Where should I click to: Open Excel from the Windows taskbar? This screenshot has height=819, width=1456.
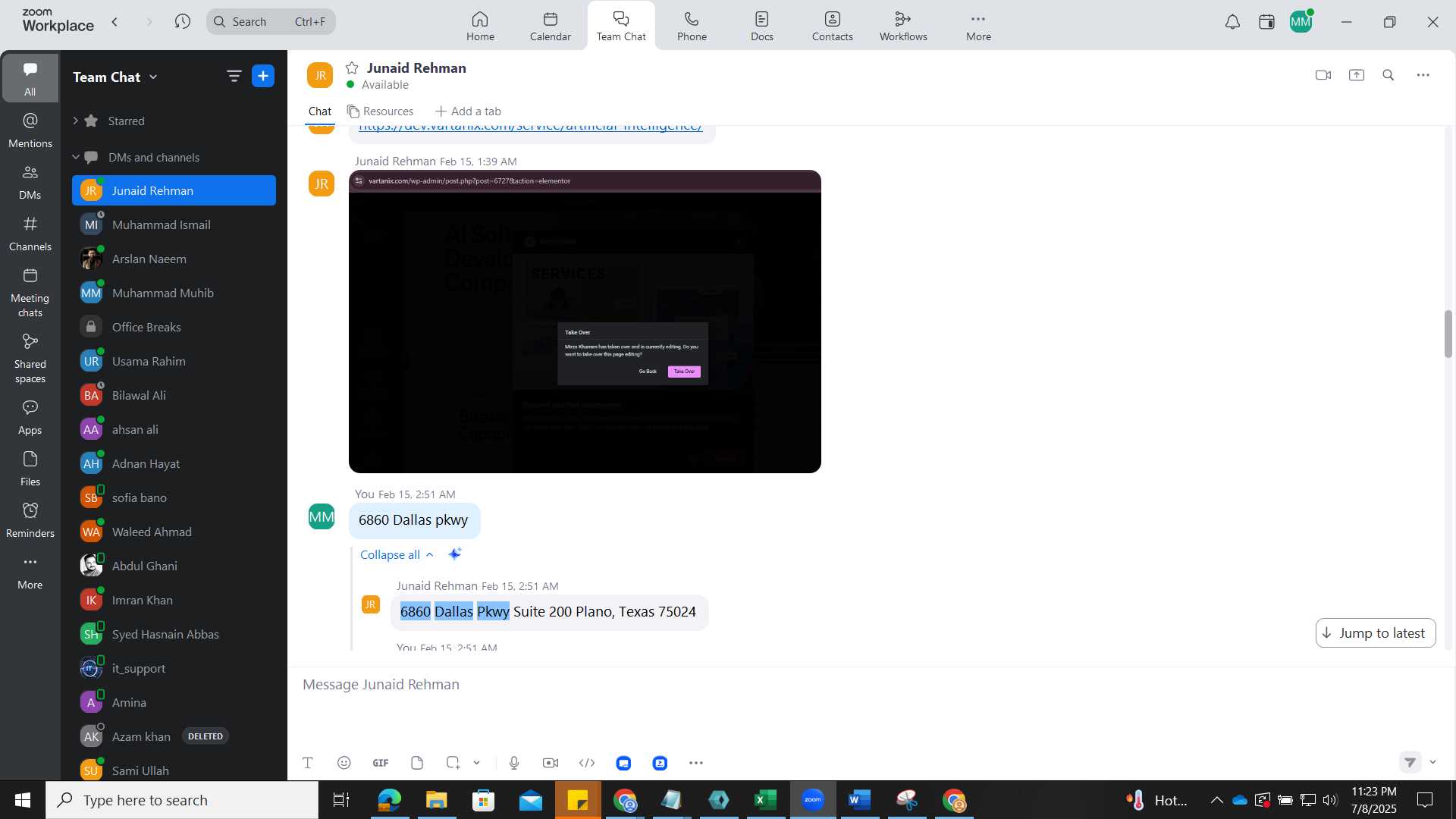[x=766, y=800]
